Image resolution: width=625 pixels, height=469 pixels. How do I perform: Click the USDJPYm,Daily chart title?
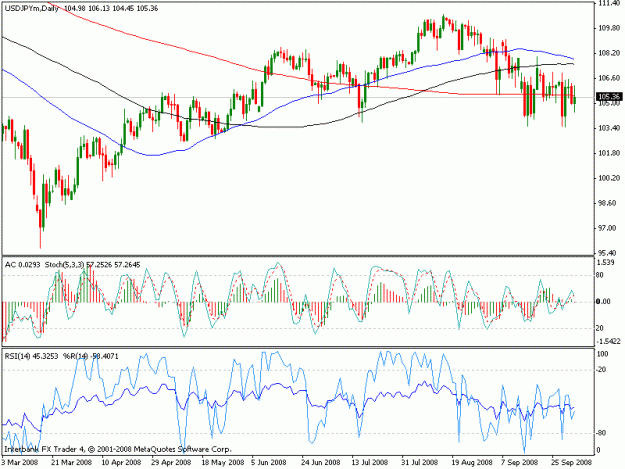[31, 8]
